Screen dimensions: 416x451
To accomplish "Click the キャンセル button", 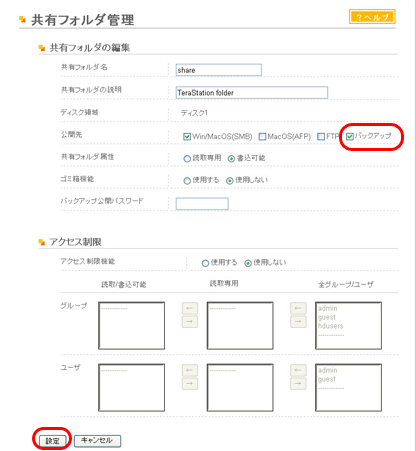I will click(97, 440).
